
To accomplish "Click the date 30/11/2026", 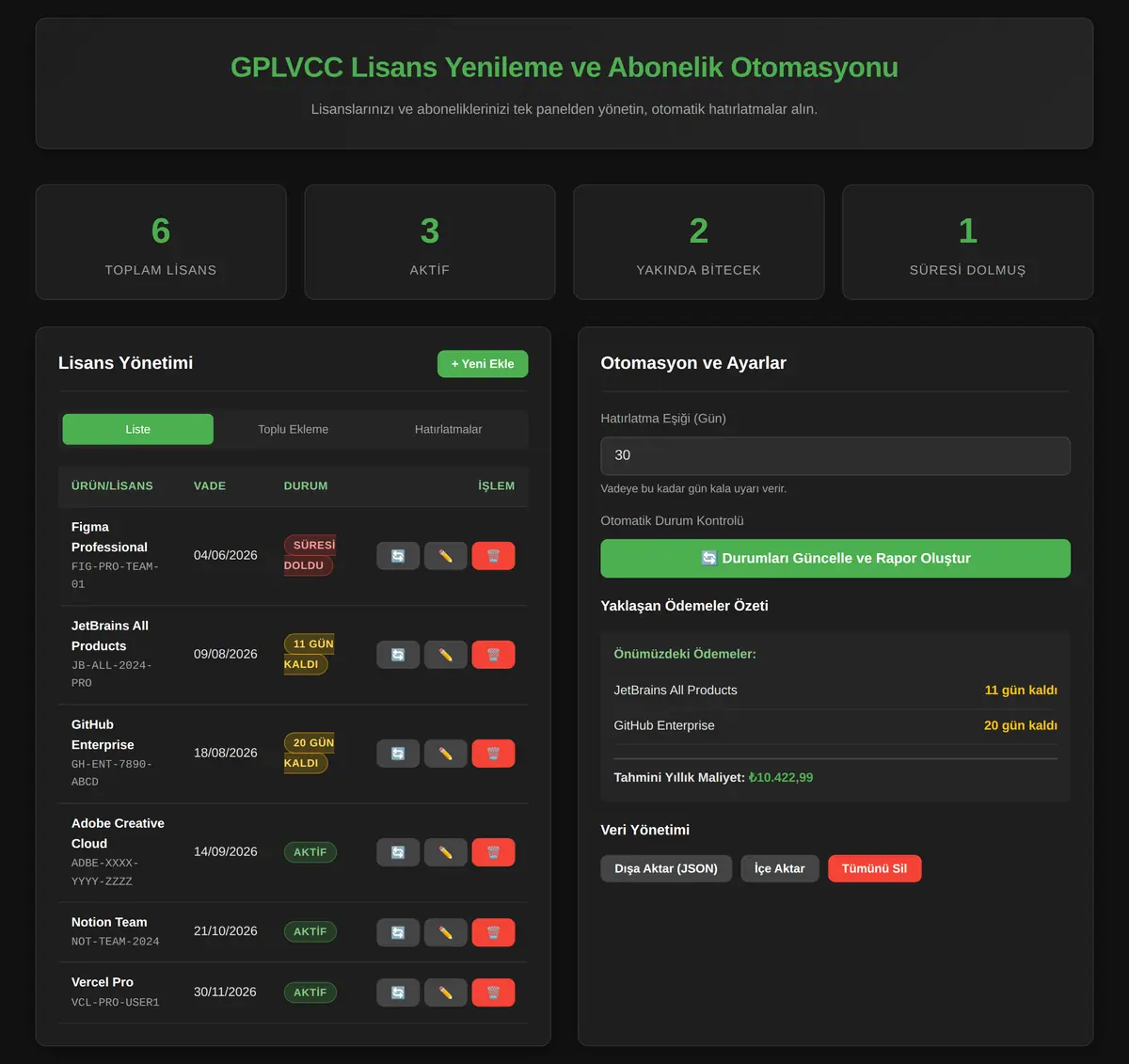I will (226, 992).
